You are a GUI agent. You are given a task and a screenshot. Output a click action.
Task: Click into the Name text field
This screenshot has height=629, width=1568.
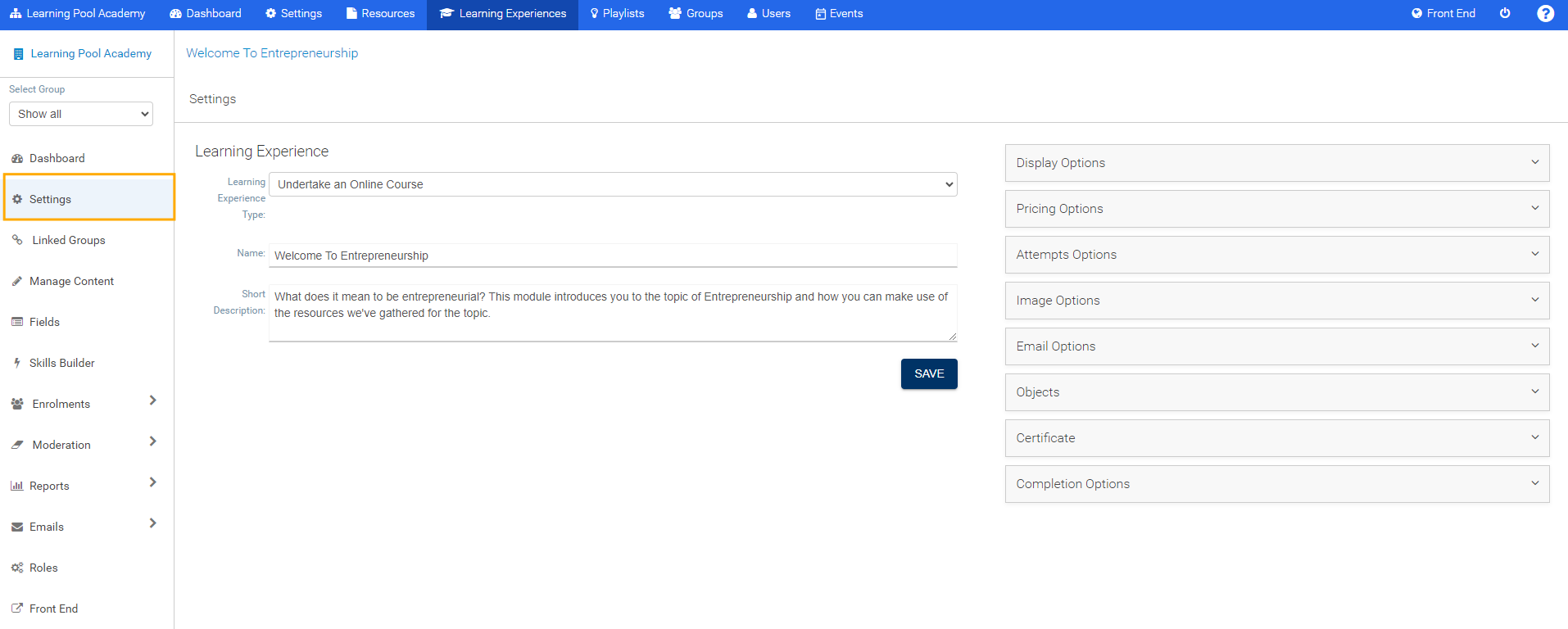tap(613, 256)
